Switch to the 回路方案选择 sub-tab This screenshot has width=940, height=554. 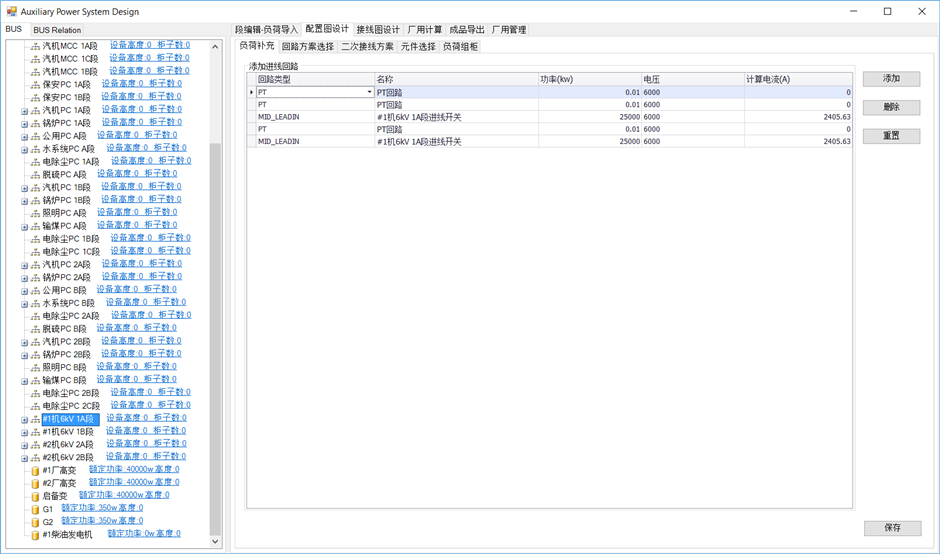click(x=308, y=46)
